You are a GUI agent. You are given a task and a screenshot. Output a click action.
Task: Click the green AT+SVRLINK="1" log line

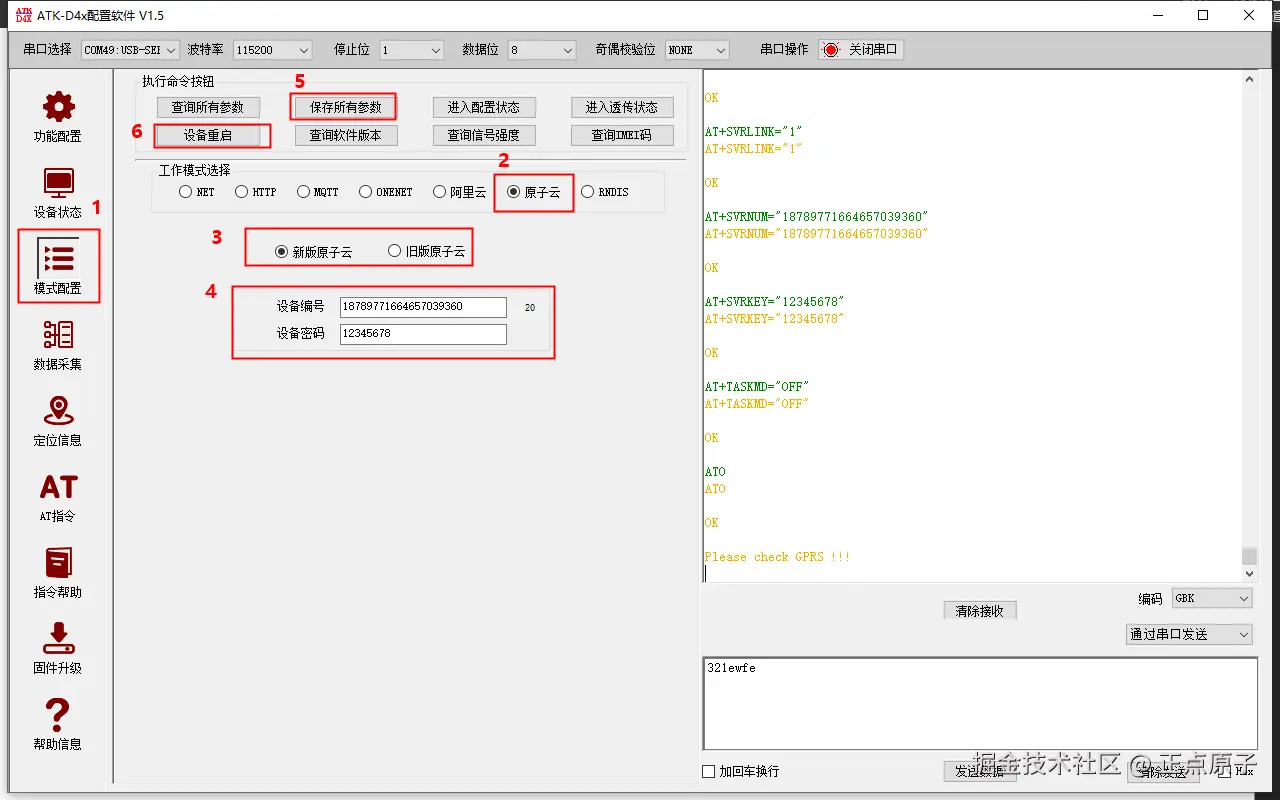(753, 132)
